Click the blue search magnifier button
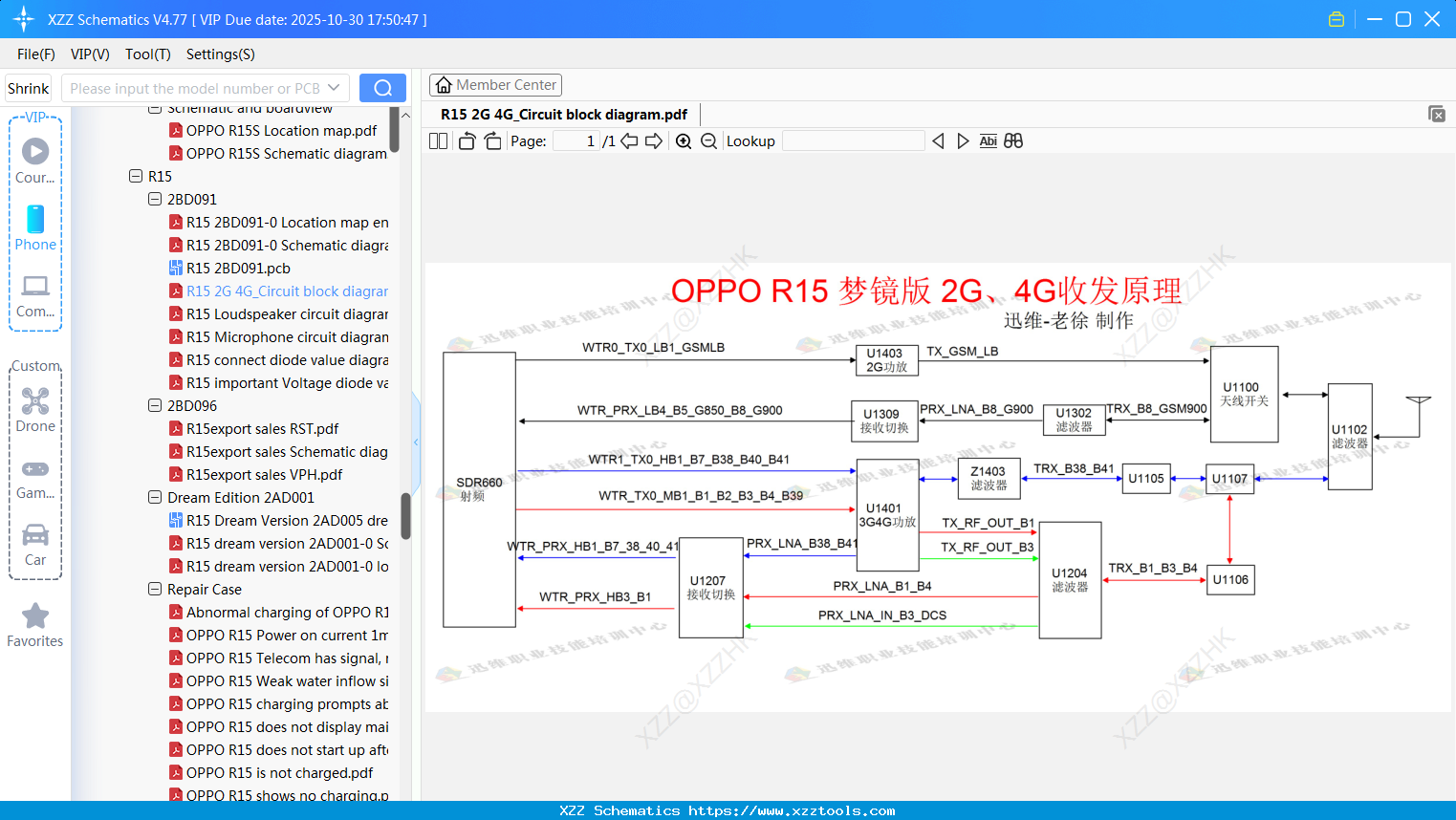Viewport: 1456px width, 820px height. pyautogui.click(x=382, y=87)
